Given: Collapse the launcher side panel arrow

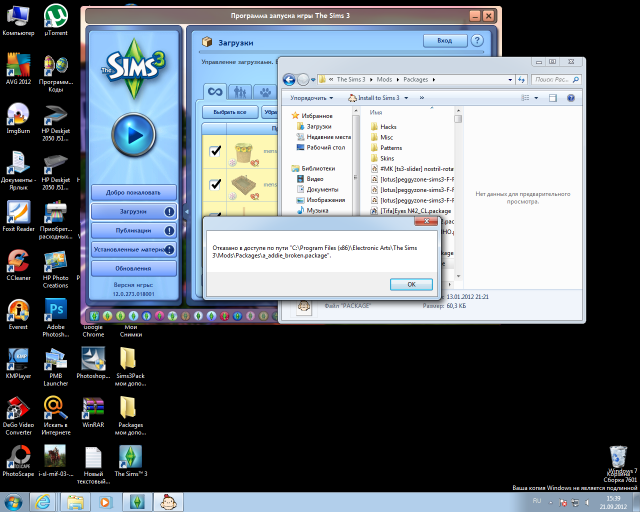Looking at the screenshot, I should (x=187, y=211).
